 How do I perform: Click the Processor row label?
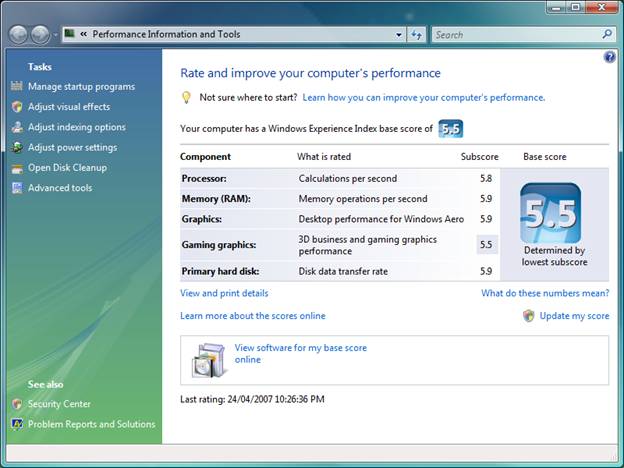pos(204,178)
